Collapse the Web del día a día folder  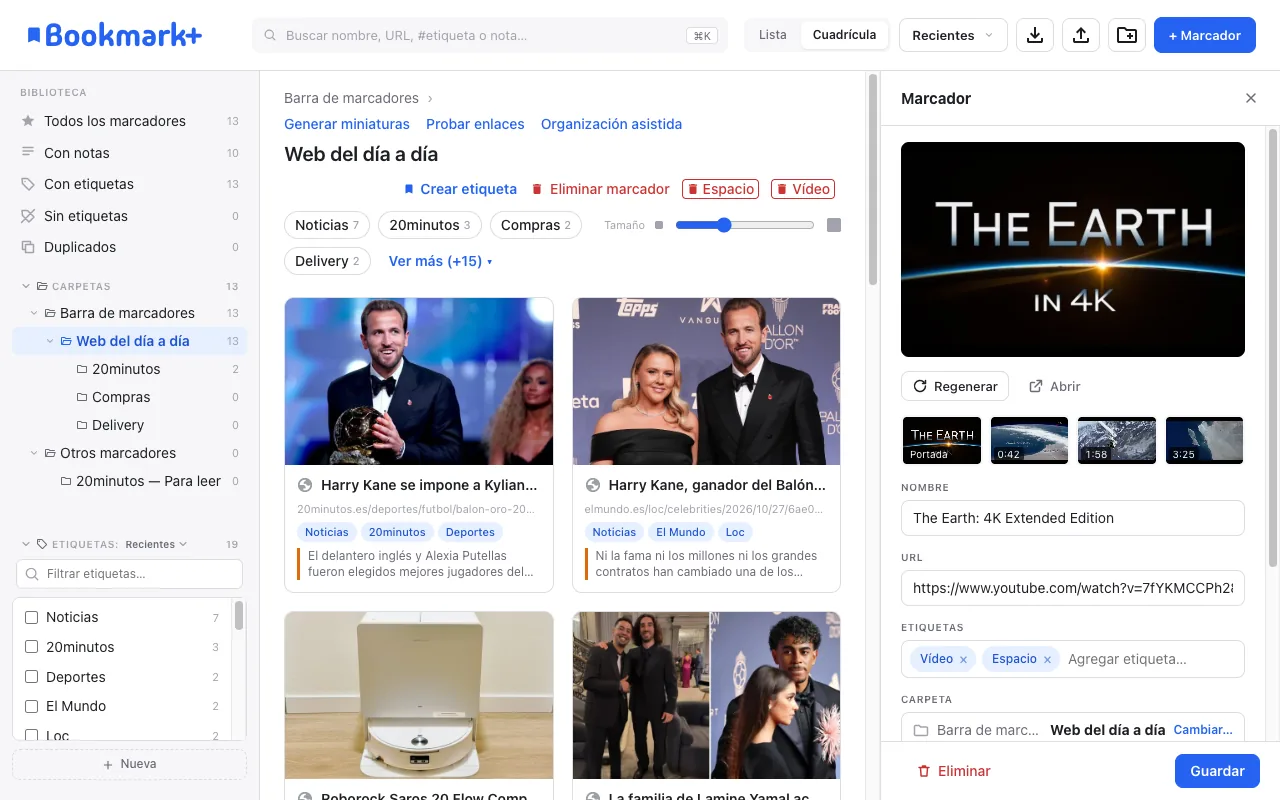point(50,341)
